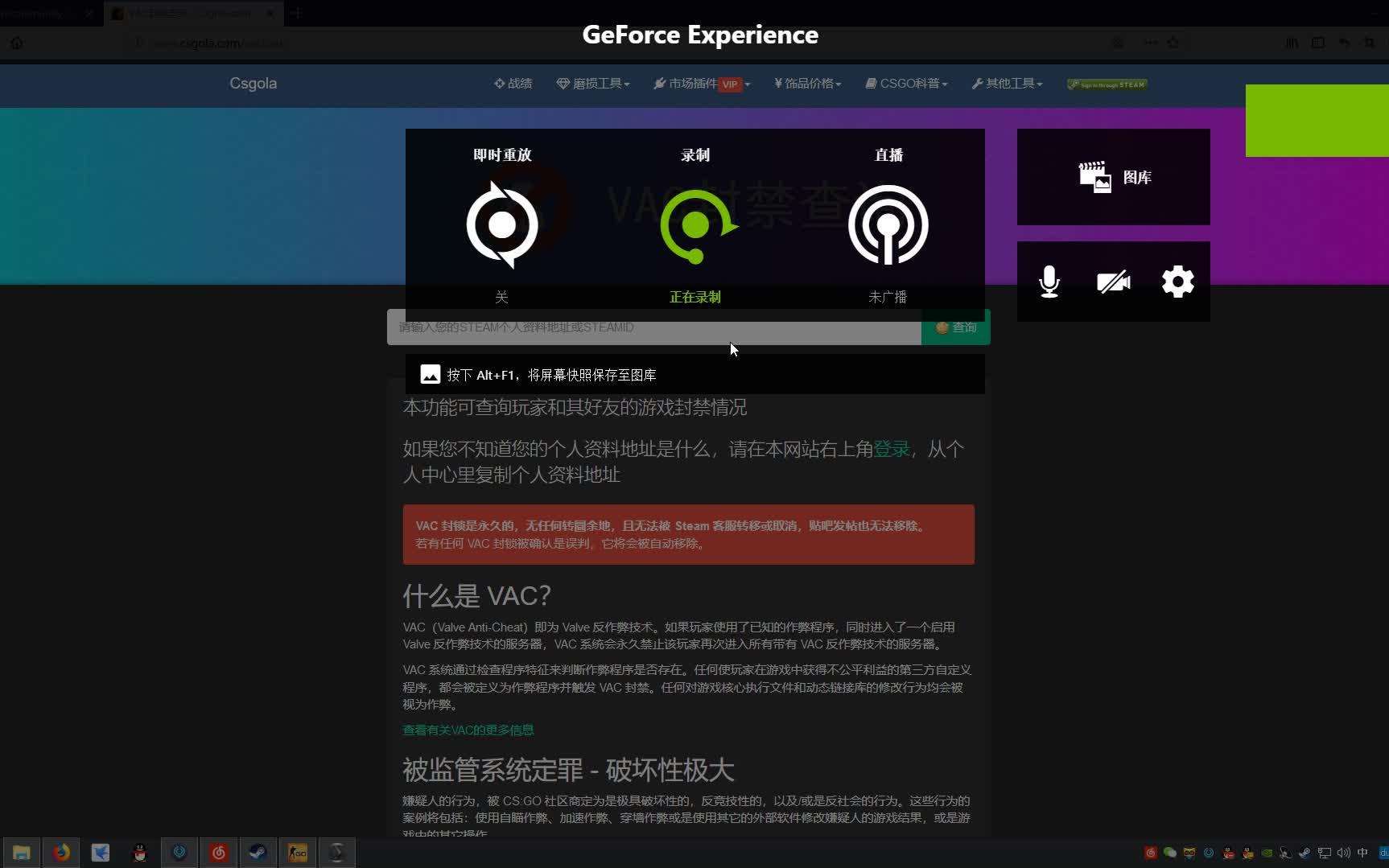Close the VAC query browser tab
Screen dimensions: 1389x868
(270, 13)
